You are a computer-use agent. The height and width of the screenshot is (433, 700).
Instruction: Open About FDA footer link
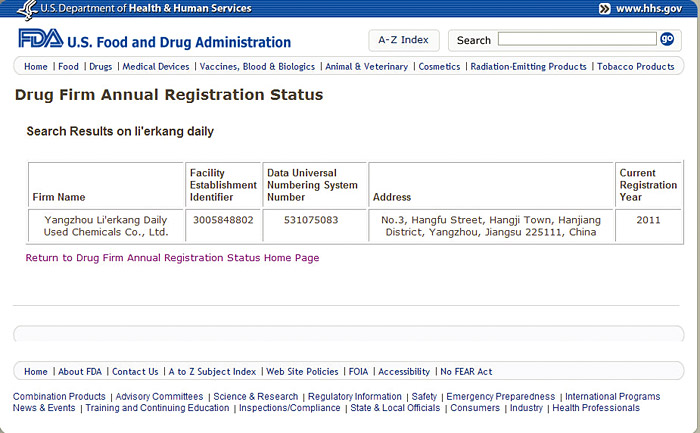coord(80,371)
